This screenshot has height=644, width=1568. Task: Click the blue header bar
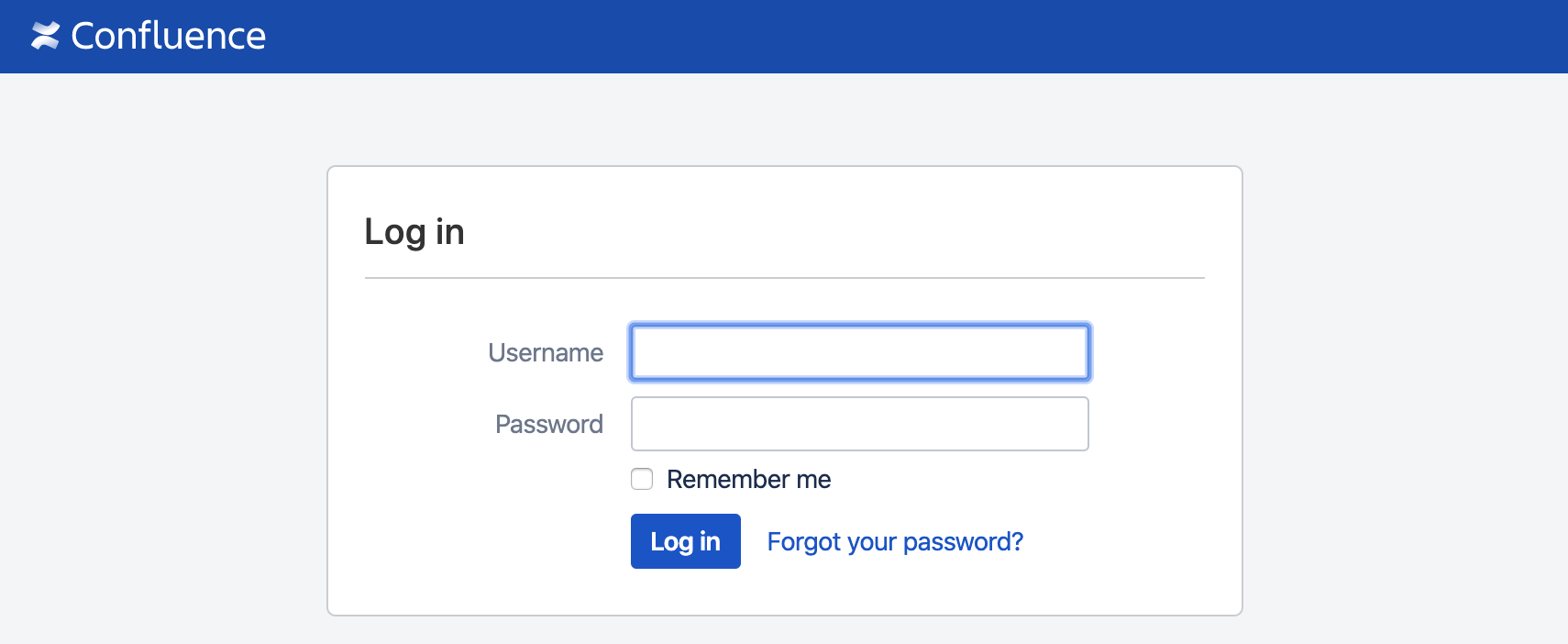[917, 37]
